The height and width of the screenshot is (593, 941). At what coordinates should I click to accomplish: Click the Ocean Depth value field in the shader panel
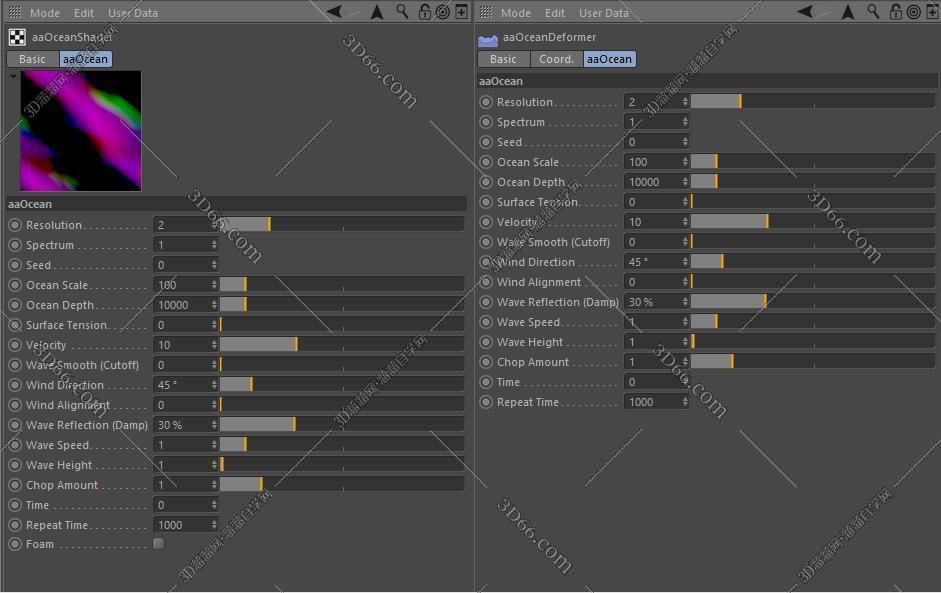click(x=181, y=305)
